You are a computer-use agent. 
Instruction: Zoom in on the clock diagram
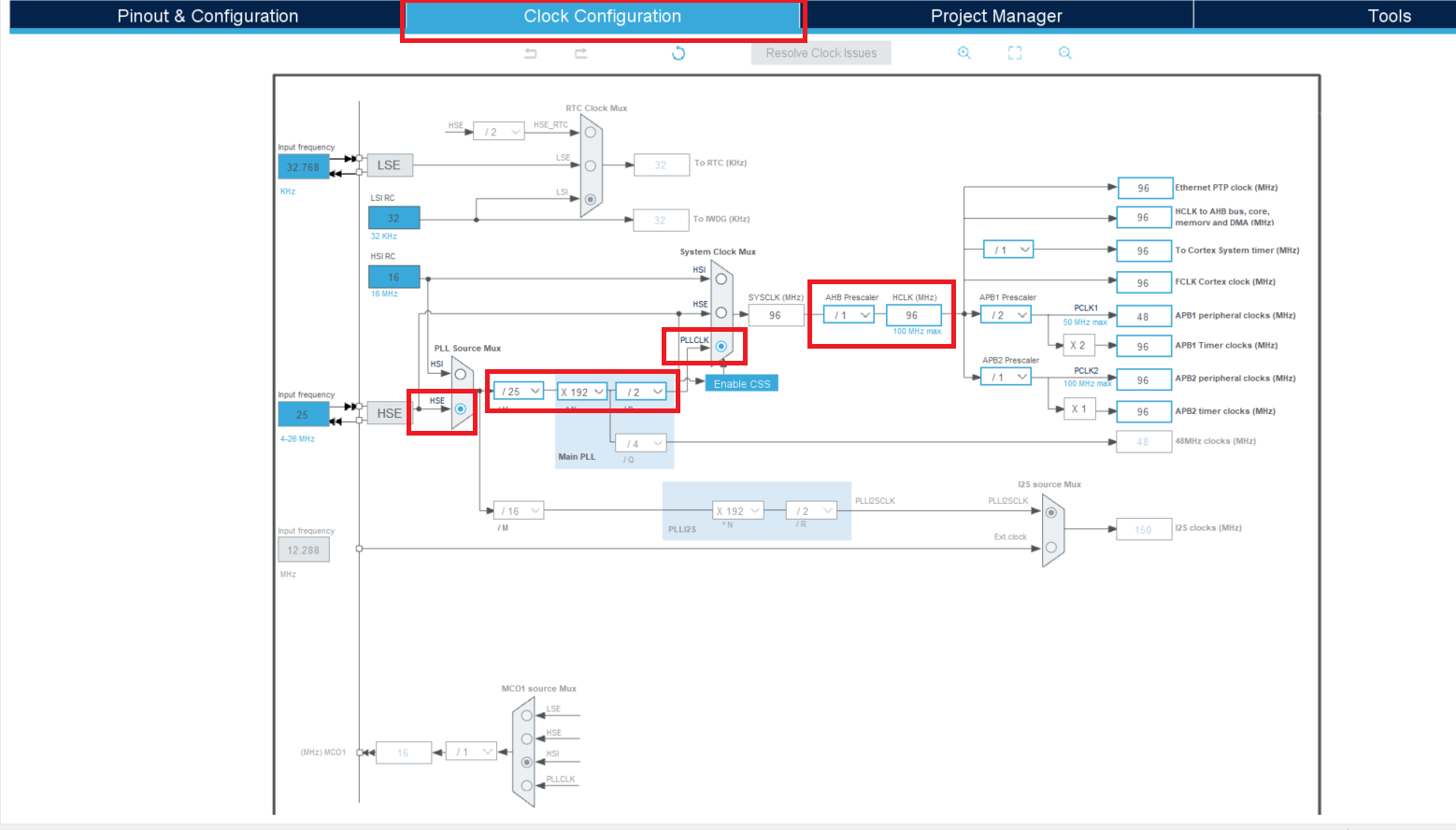coord(964,53)
